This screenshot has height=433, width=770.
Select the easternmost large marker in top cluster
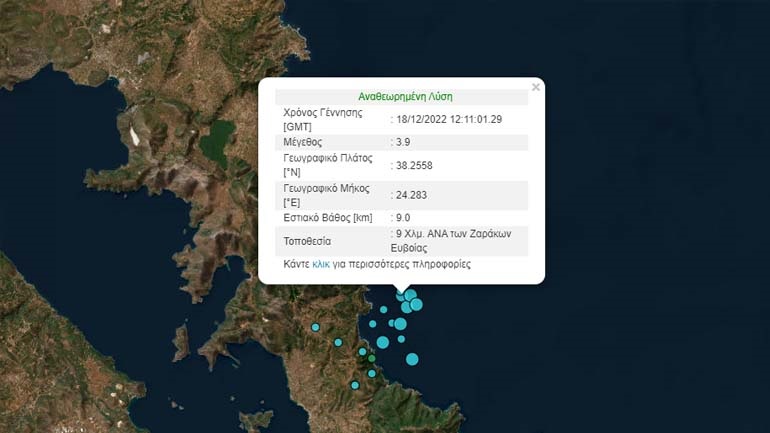click(416, 305)
